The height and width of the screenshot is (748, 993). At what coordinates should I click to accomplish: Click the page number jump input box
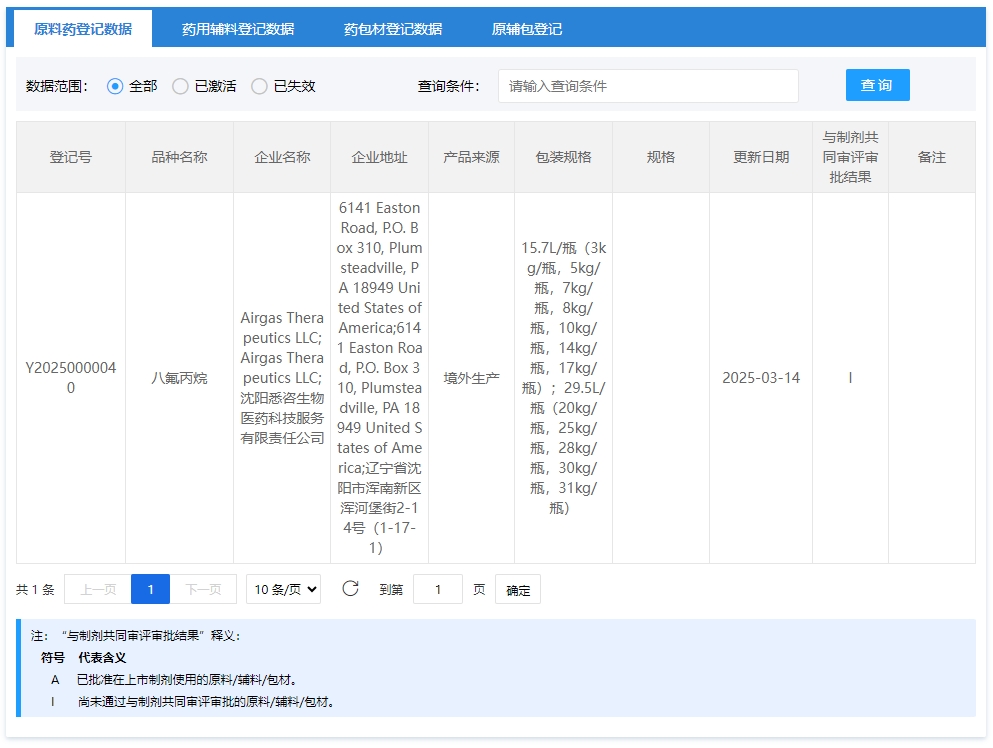(x=438, y=590)
